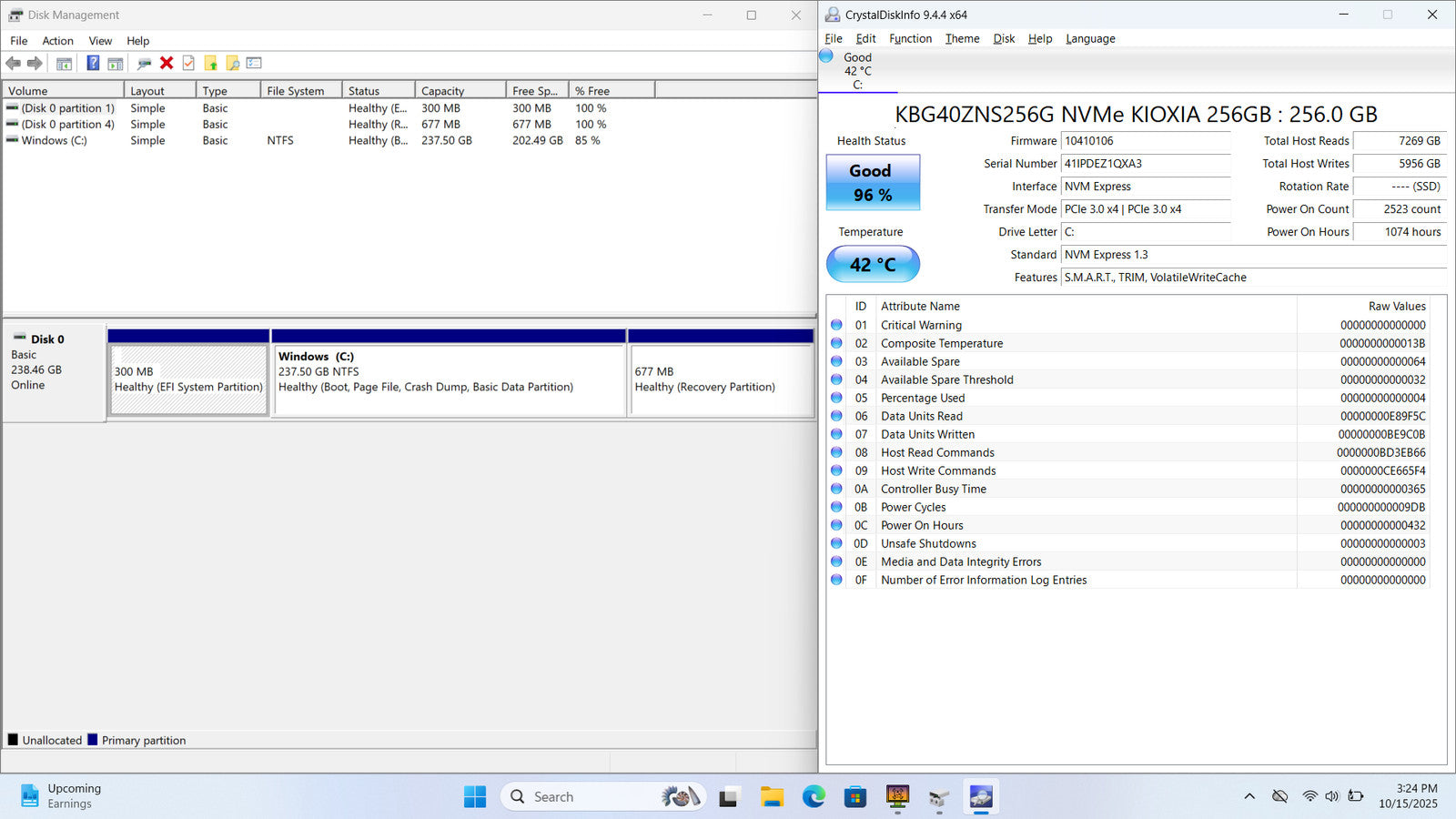
Task: Select the Windows (C:) partition block in disk map
Action: pyautogui.click(x=449, y=380)
